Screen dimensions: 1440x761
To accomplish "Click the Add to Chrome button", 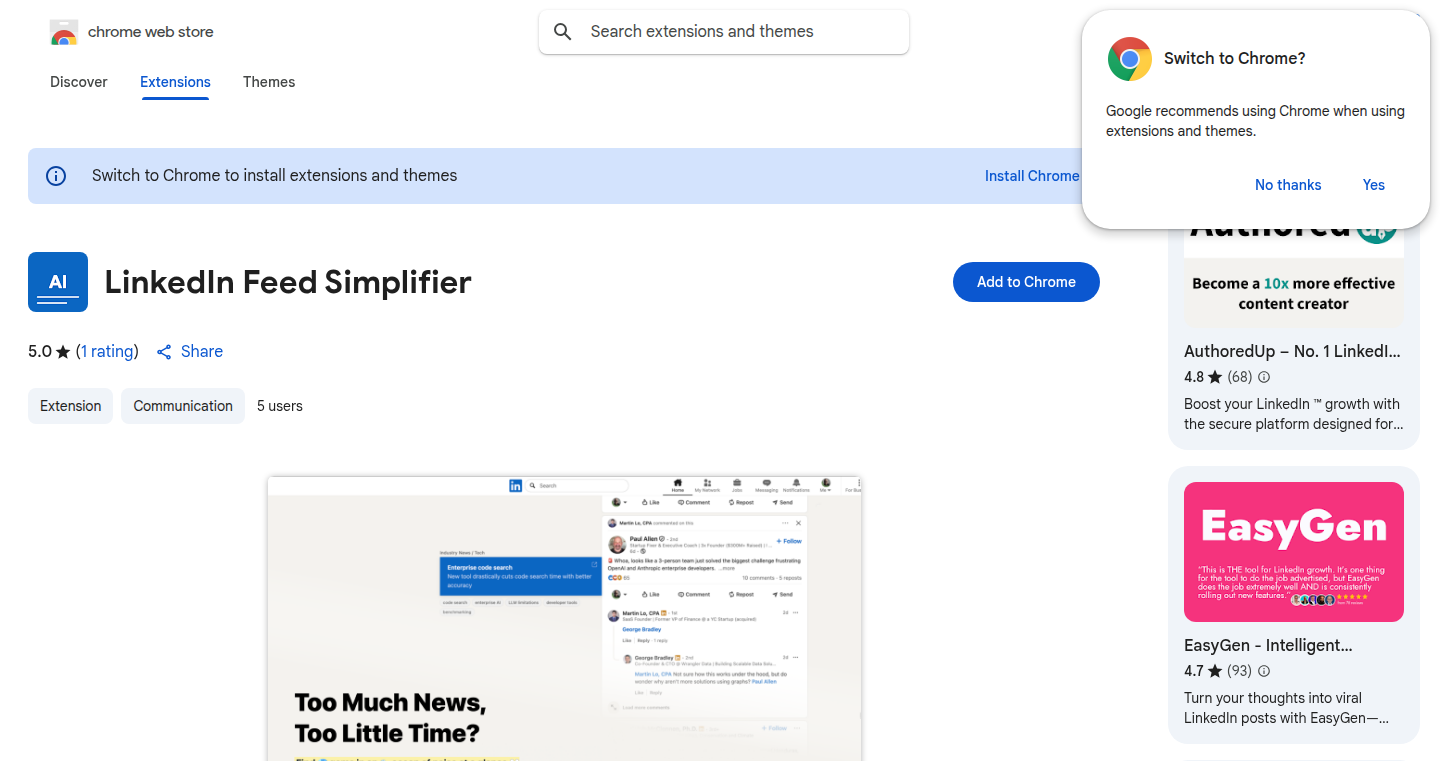I will [x=1026, y=282].
